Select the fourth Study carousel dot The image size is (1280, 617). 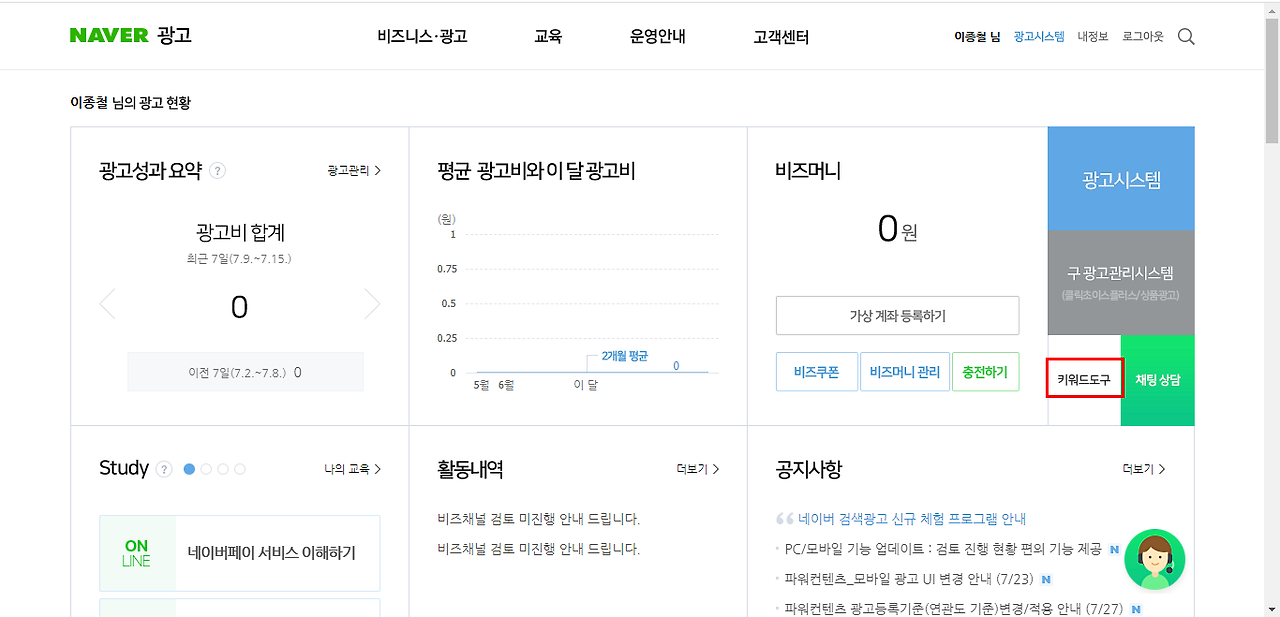click(240, 469)
